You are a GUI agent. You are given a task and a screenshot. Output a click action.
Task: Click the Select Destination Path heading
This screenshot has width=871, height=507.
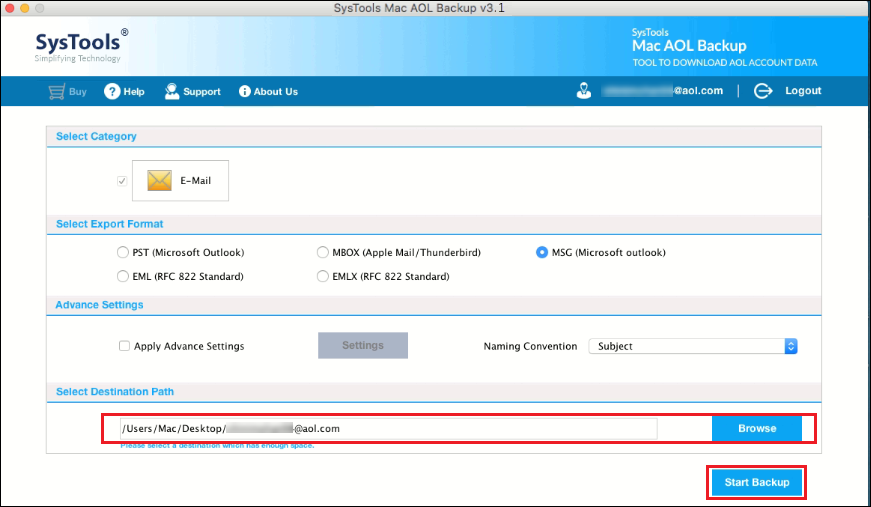[x=115, y=391]
